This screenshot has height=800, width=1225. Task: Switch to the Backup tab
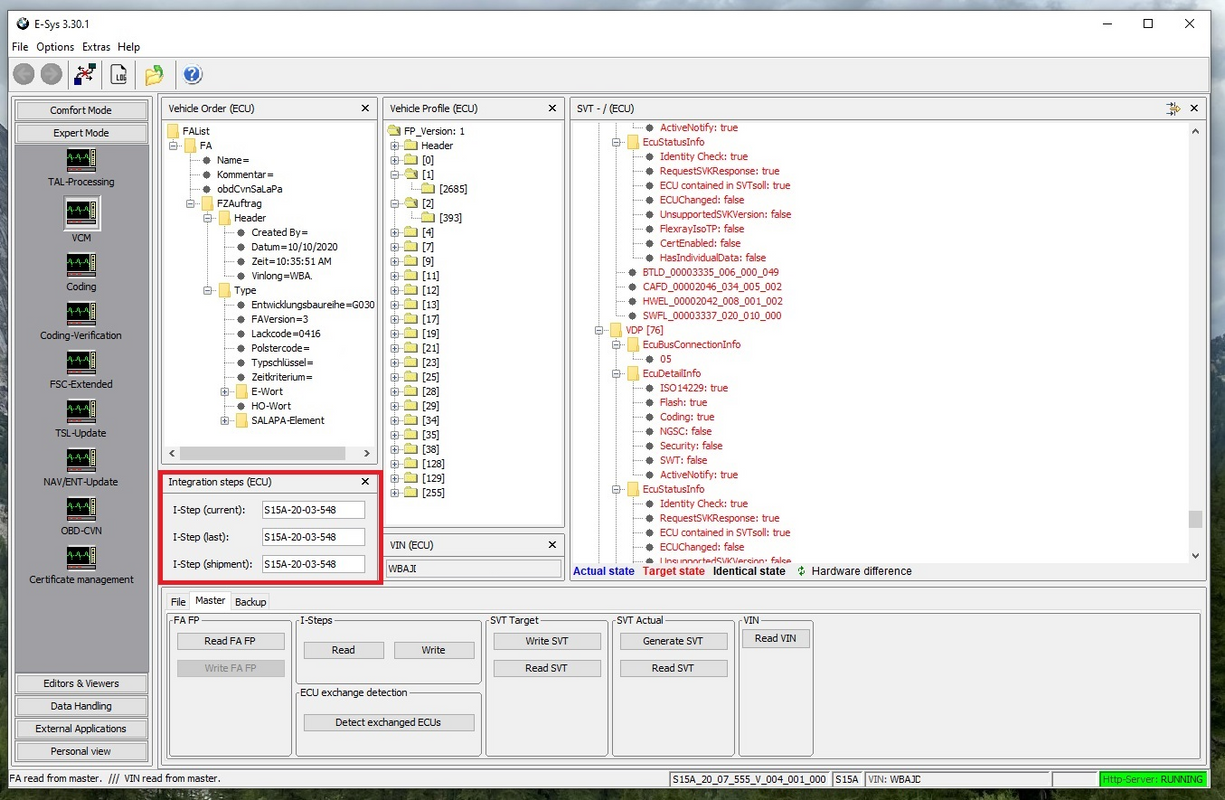(x=250, y=602)
